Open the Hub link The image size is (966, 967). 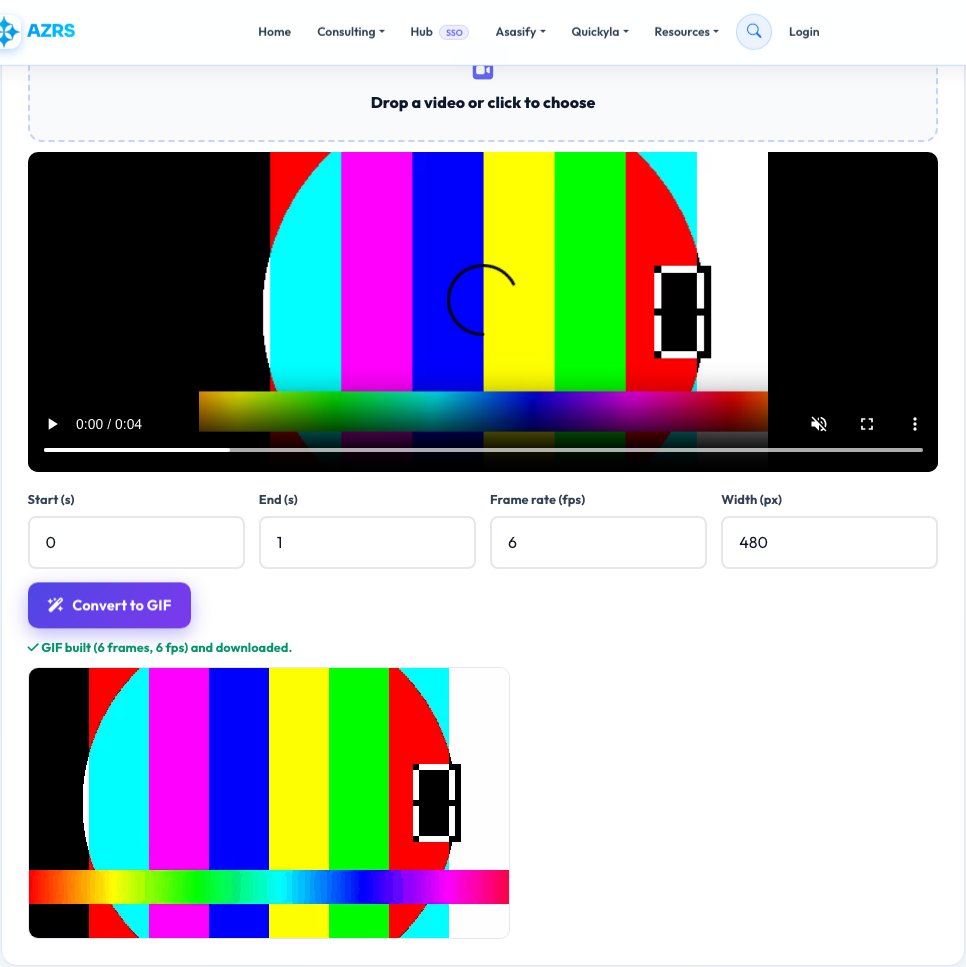click(x=421, y=31)
